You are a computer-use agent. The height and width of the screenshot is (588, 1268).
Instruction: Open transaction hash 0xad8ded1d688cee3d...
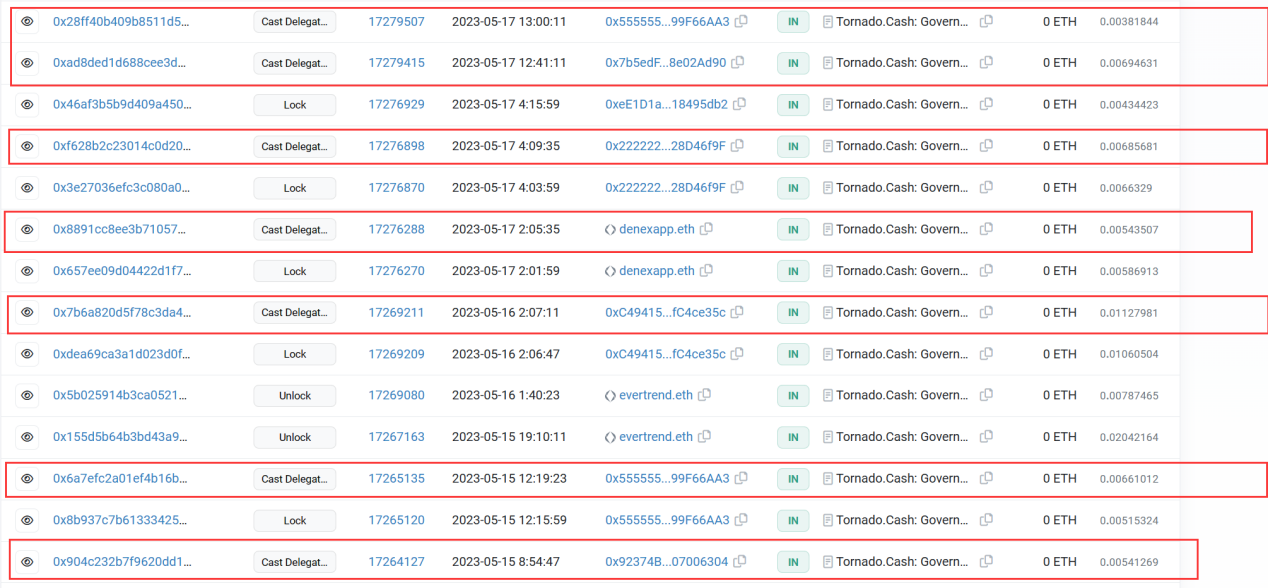(120, 63)
